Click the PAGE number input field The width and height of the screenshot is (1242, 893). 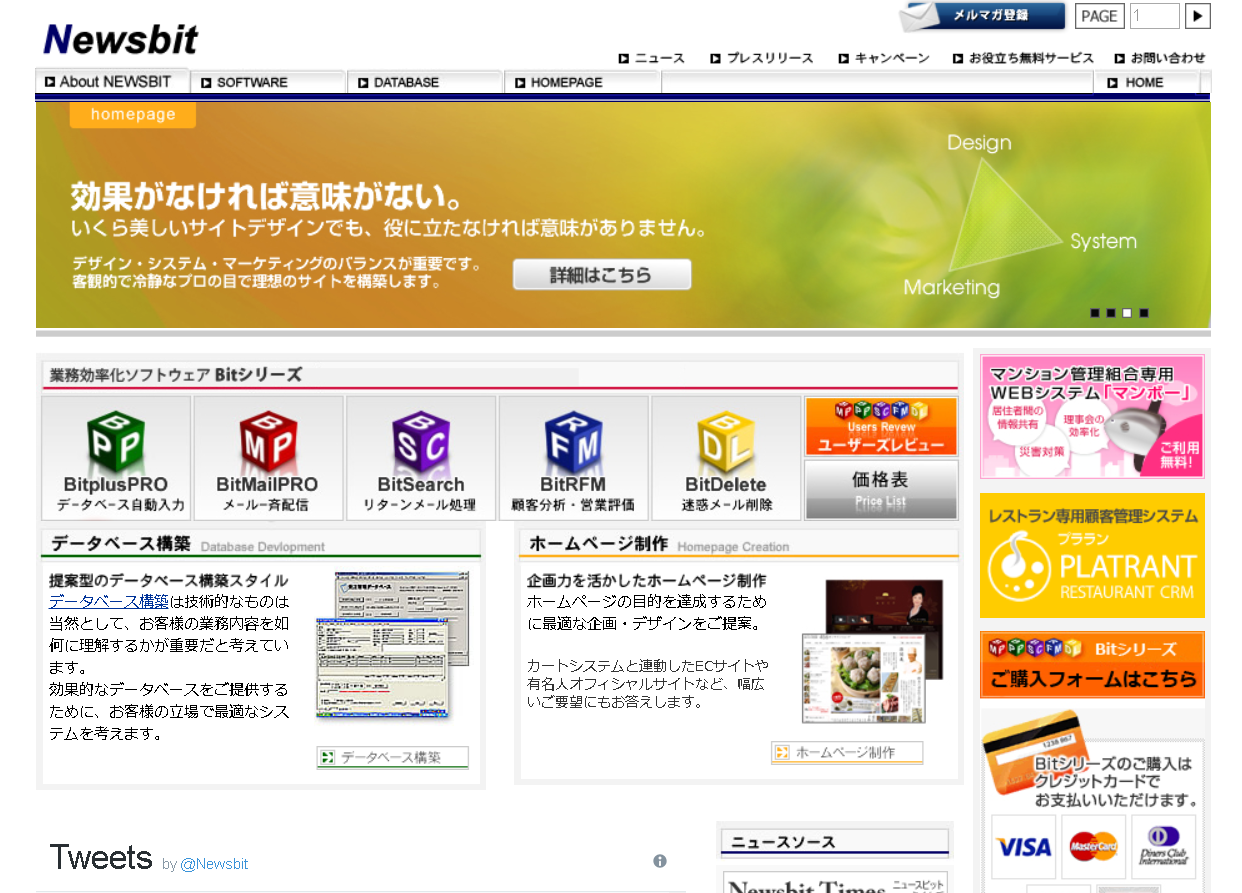[x=1155, y=16]
